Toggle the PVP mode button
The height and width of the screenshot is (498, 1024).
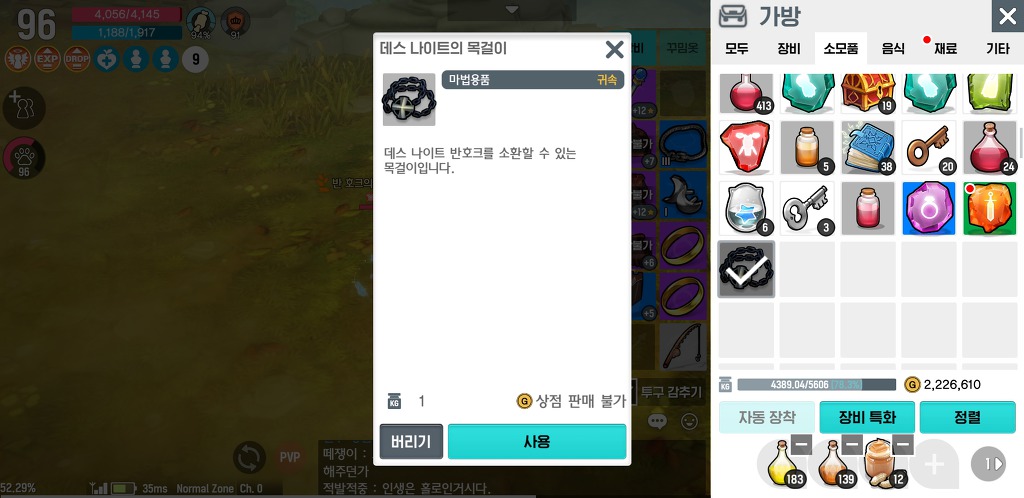290,457
